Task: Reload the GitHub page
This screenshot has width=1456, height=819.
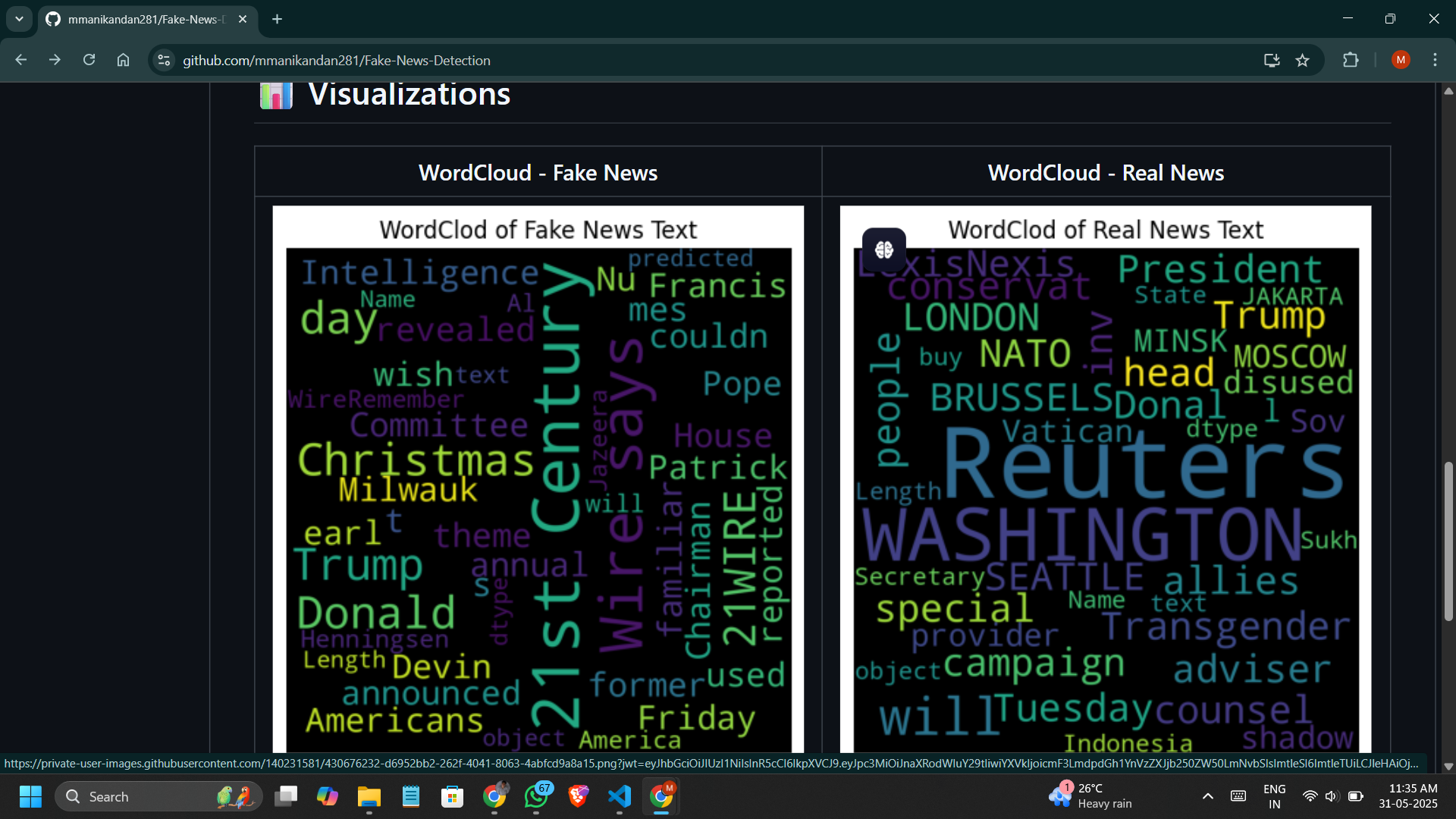Action: point(89,60)
